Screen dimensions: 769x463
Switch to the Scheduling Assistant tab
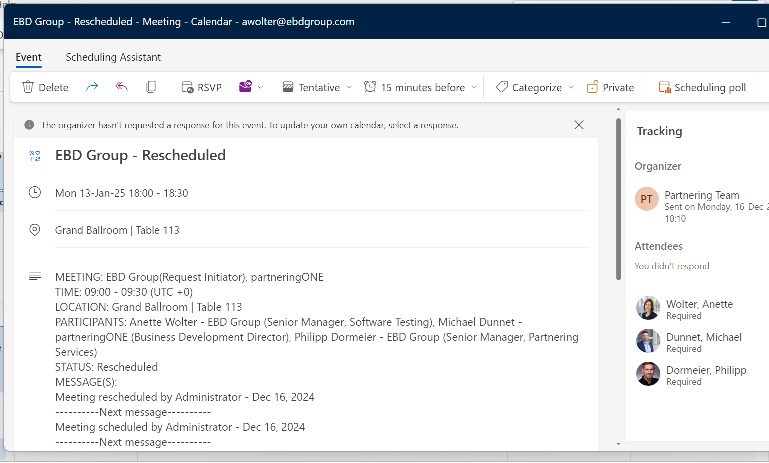click(x=113, y=57)
